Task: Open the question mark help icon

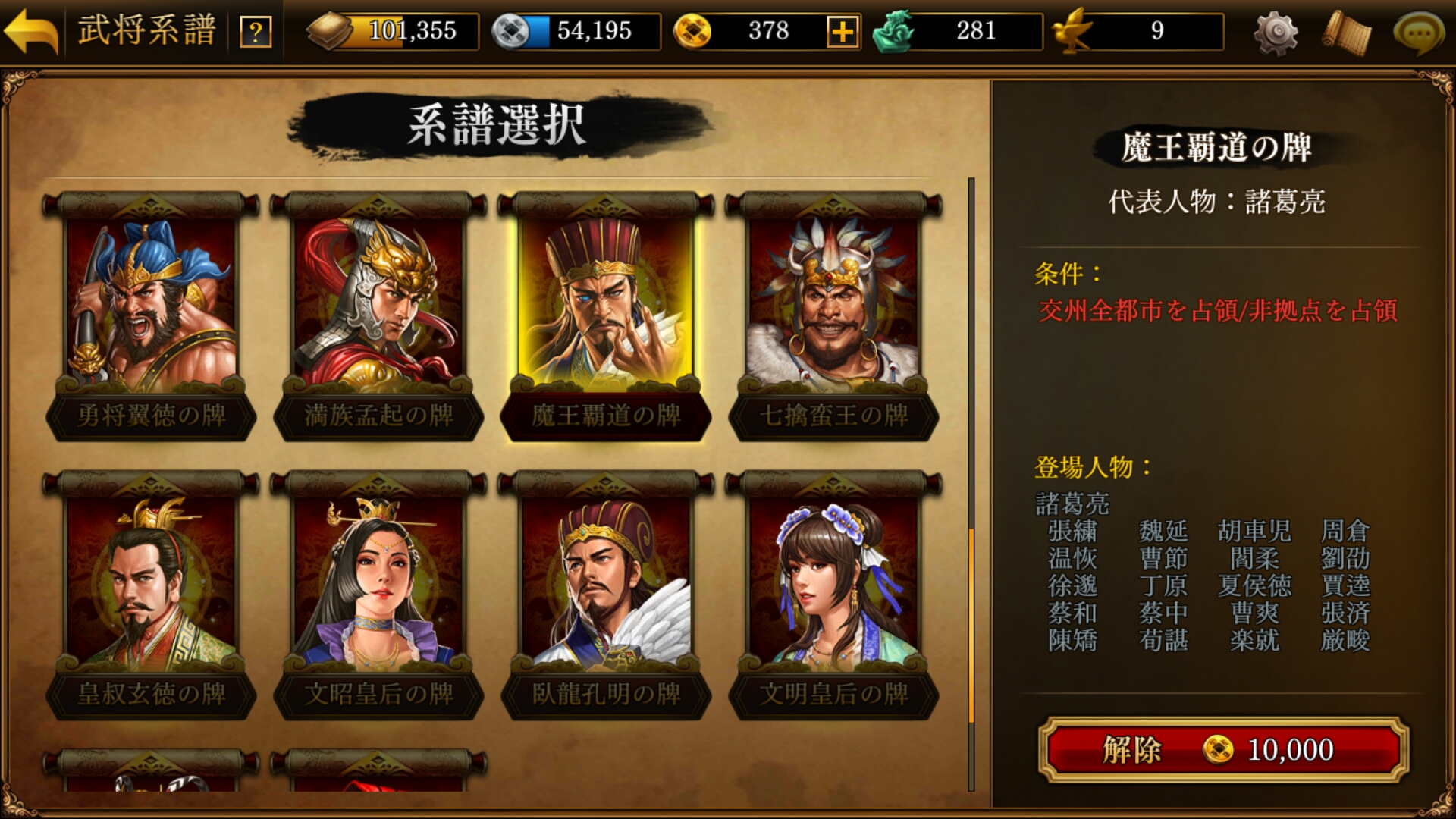Action: click(256, 32)
